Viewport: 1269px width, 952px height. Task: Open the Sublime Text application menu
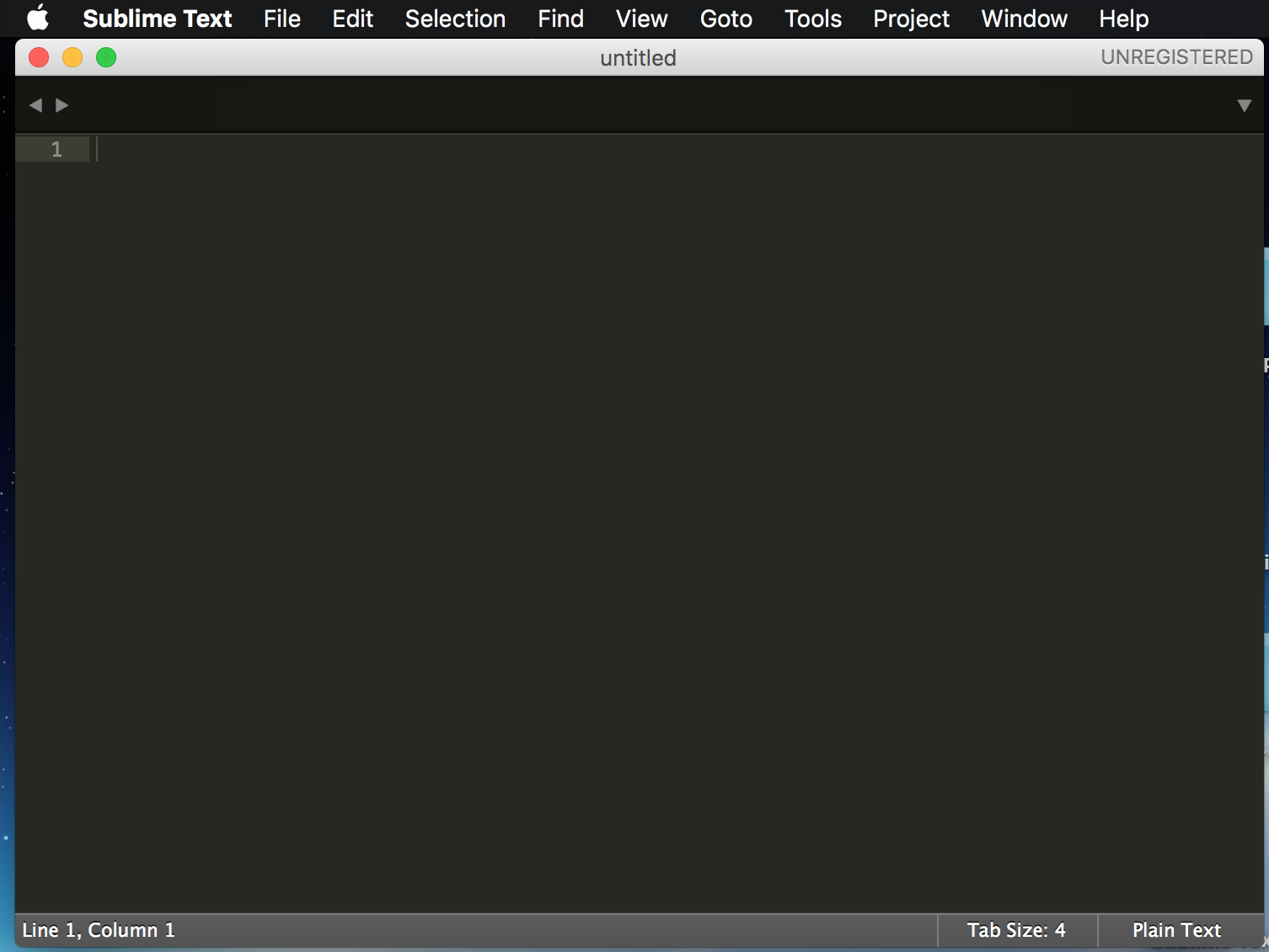(x=158, y=19)
